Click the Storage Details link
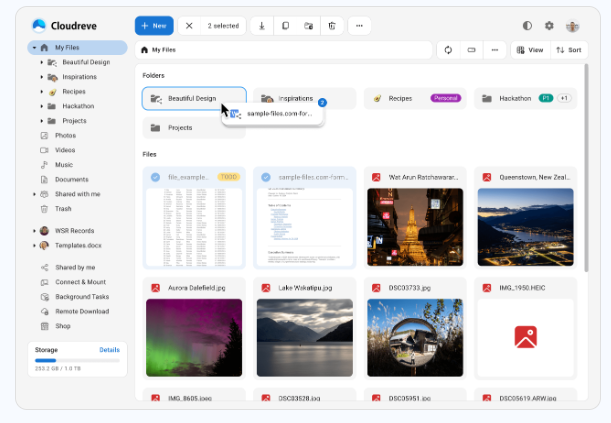This screenshot has height=423, width=611. (x=109, y=350)
